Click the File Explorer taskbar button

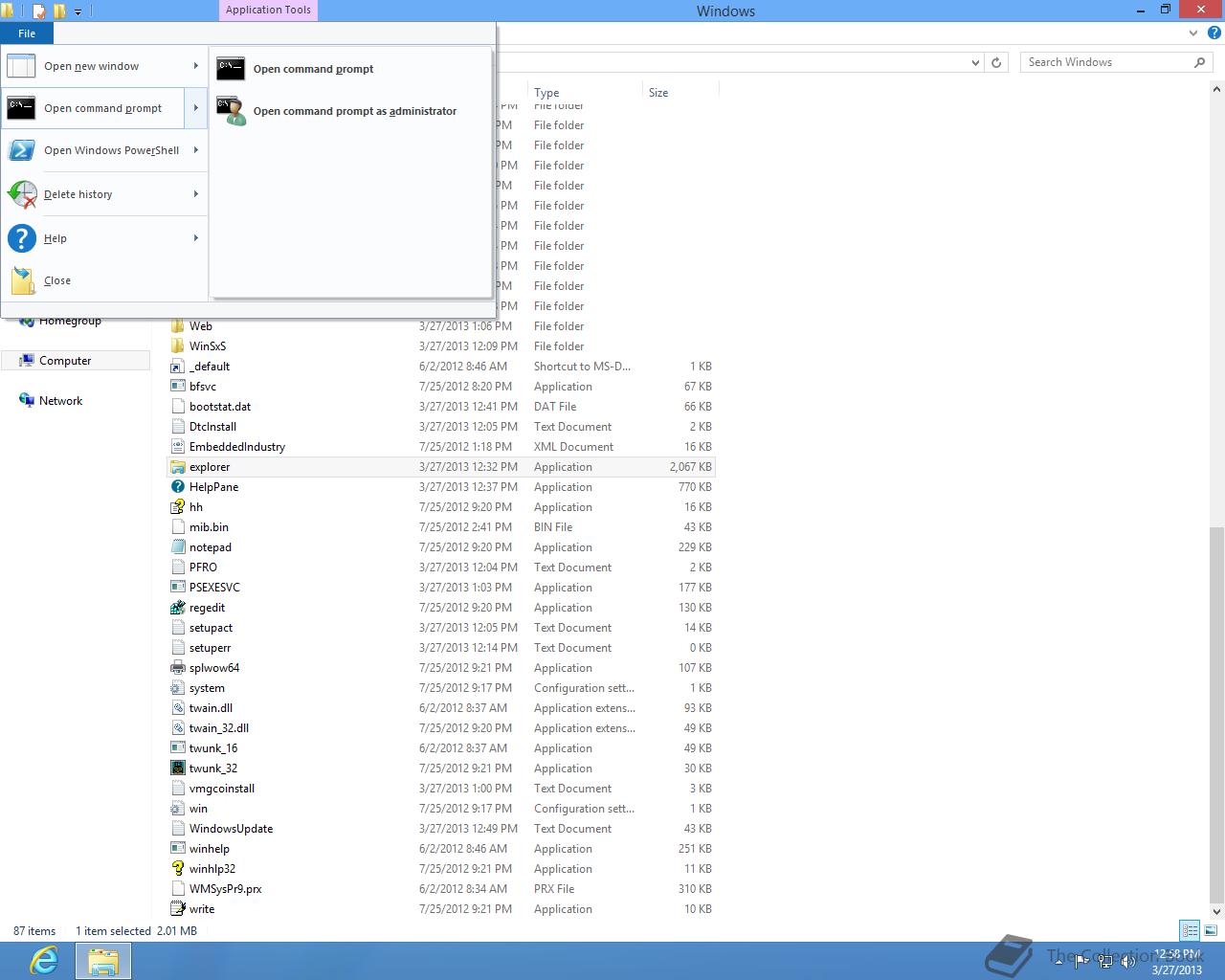(103, 961)
